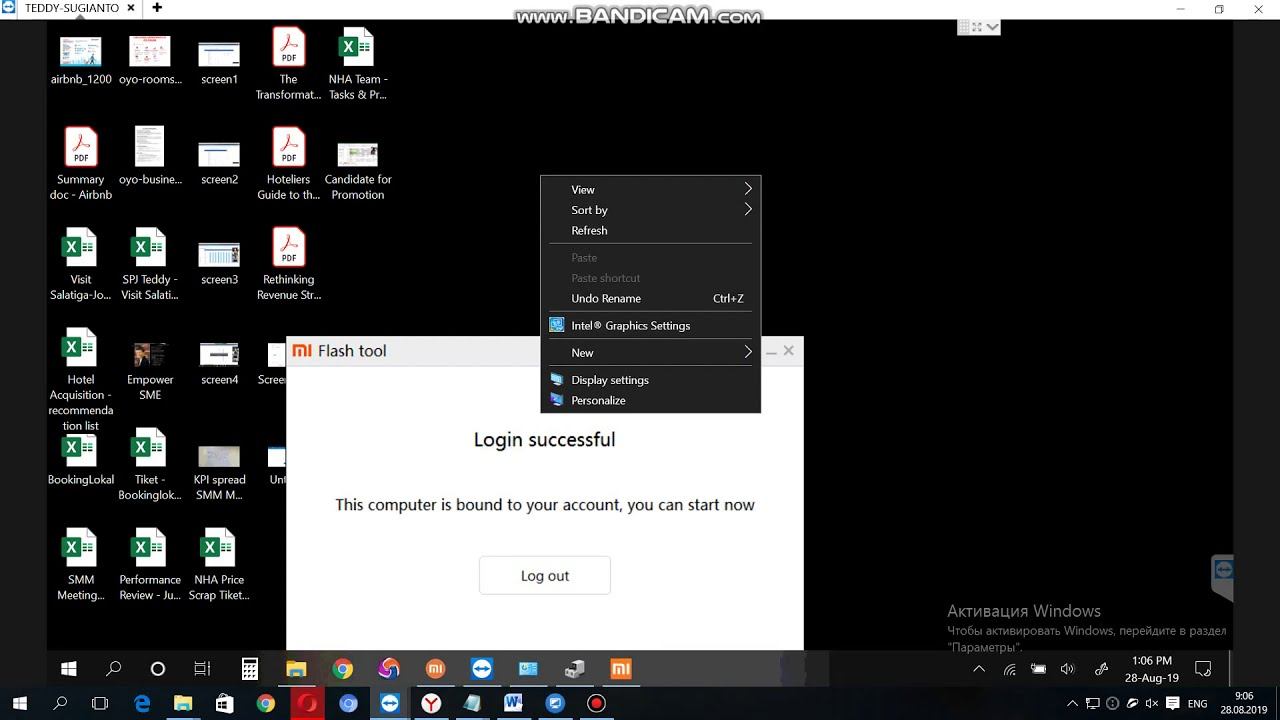Open remote notification center icon
This screenshot has height=720, width=1280.
[x=1204, y=669]
